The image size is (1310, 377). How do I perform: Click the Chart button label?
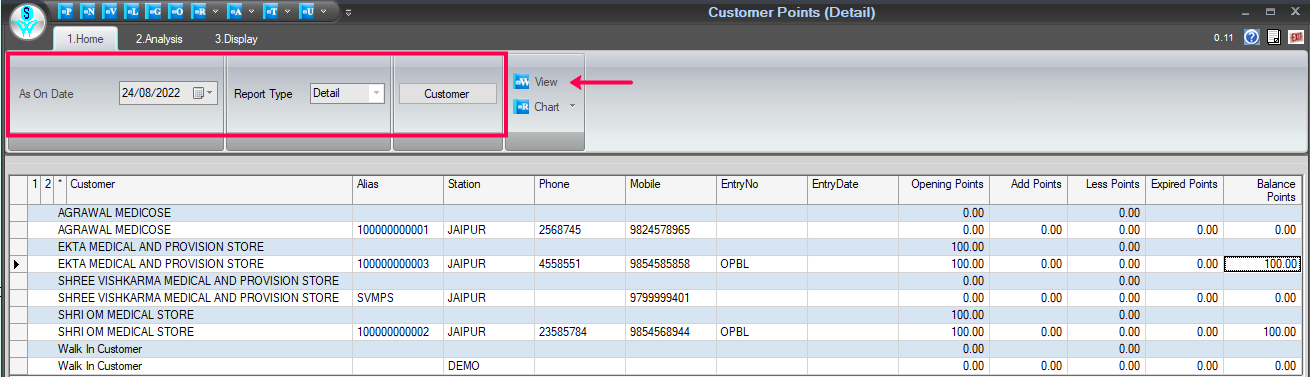(x=547, y=107)
